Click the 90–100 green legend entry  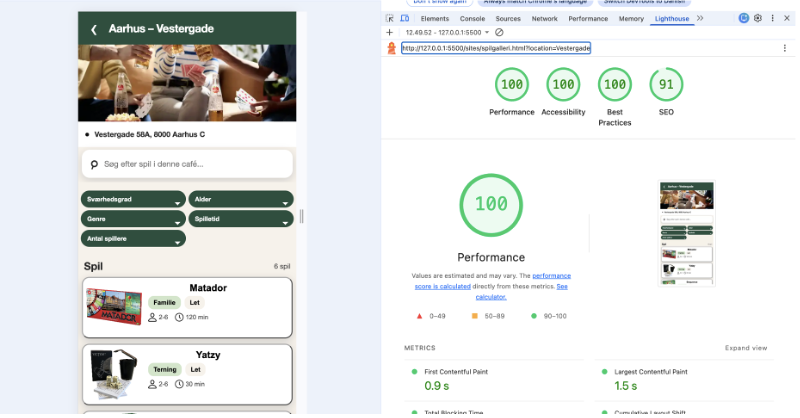tap(548, 316)
